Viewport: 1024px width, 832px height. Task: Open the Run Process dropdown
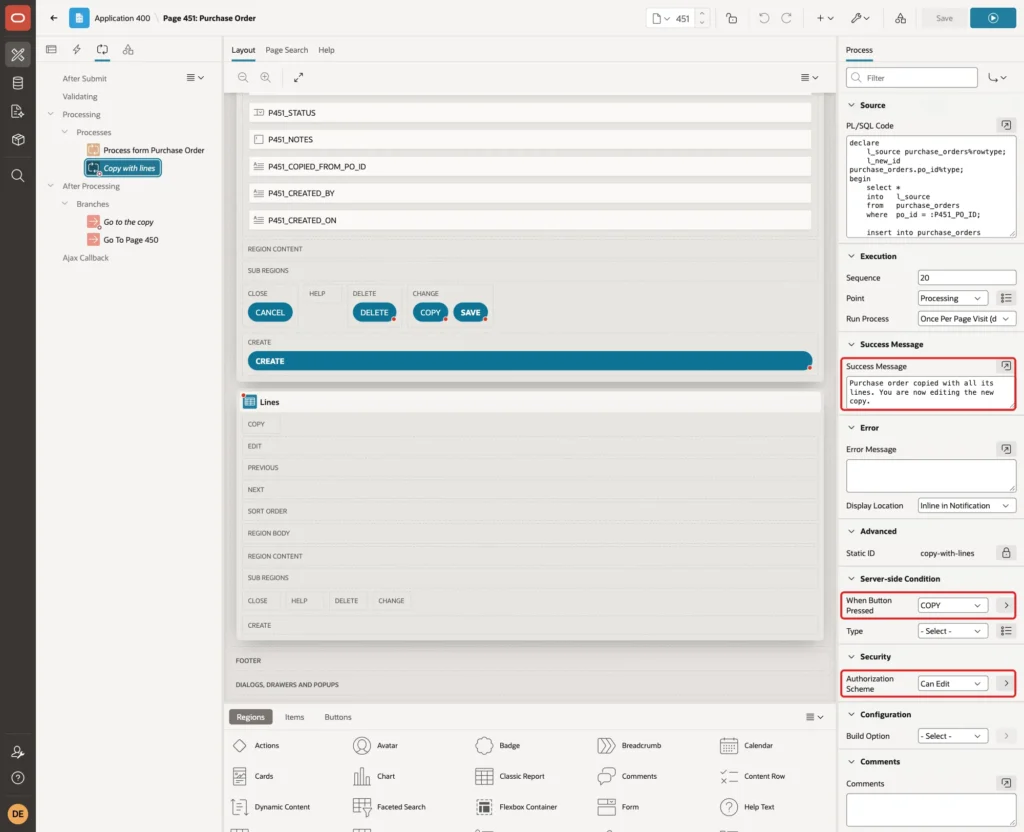967,319
